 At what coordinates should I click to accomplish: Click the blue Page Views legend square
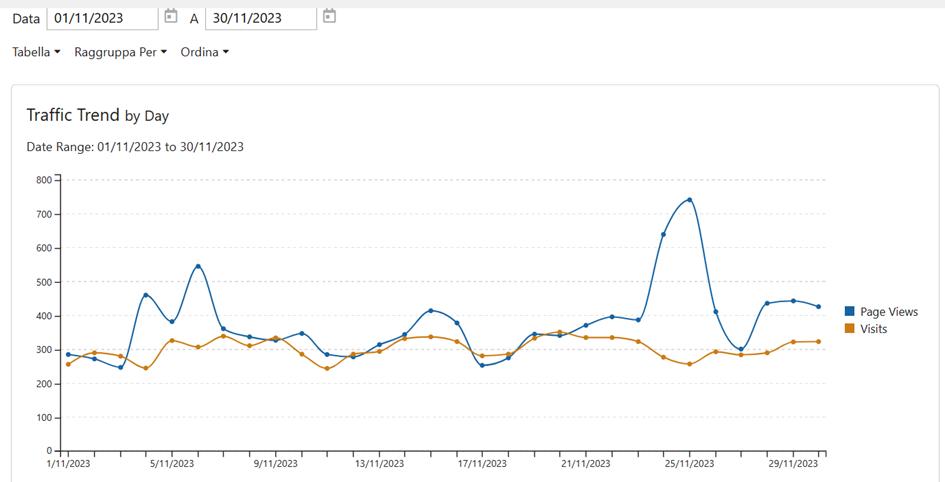click(x=850, y=312)
